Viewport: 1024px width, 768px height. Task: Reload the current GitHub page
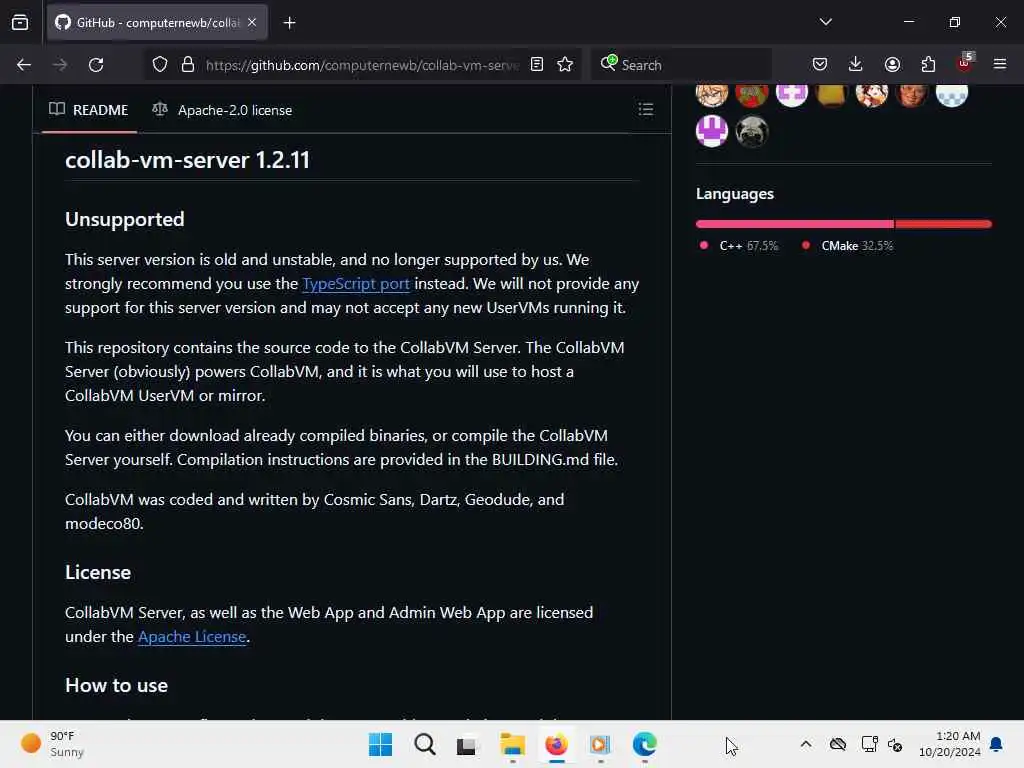click(x=96, y=65)
